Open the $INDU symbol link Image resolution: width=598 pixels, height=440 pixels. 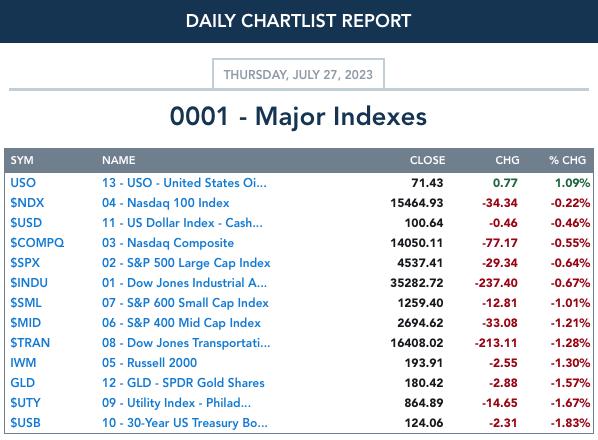(x=29, y=283)
